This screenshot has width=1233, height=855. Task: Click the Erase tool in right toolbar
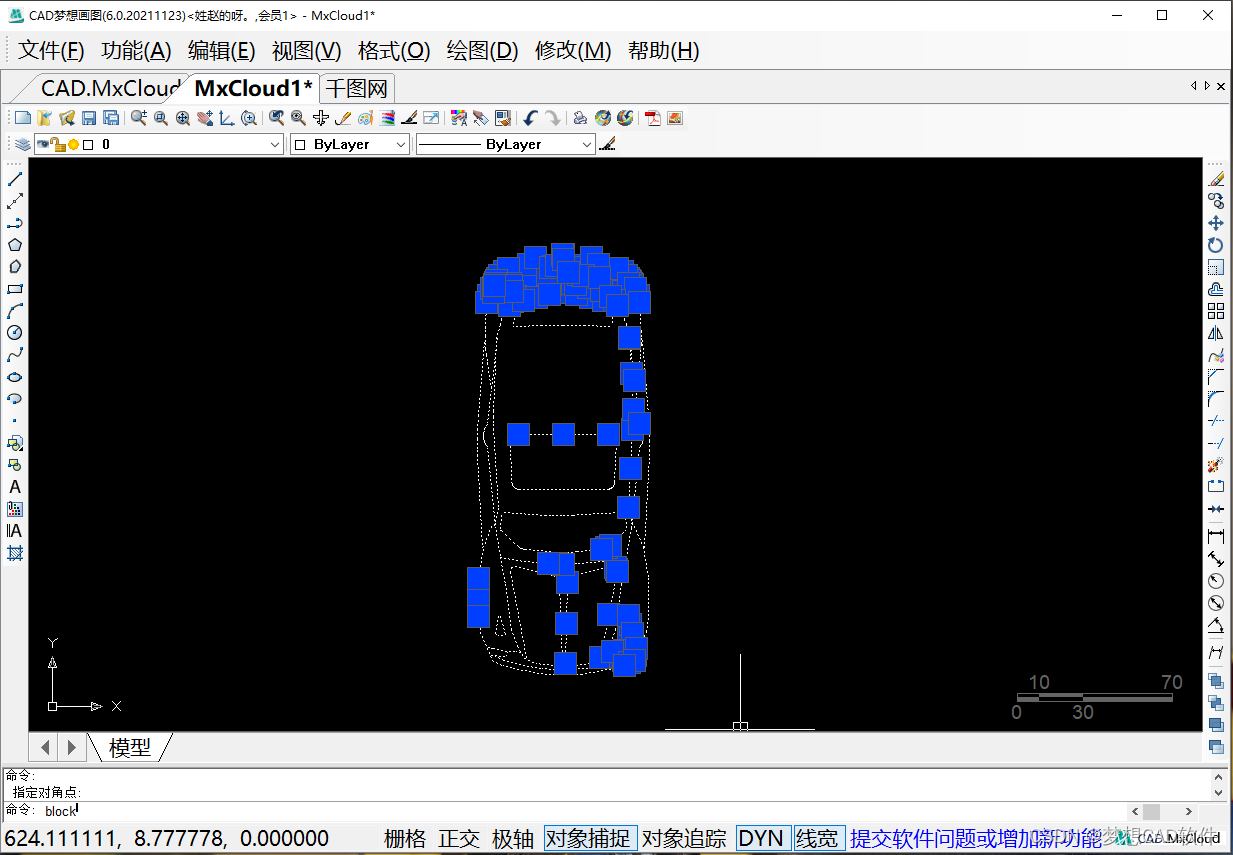1216,179
